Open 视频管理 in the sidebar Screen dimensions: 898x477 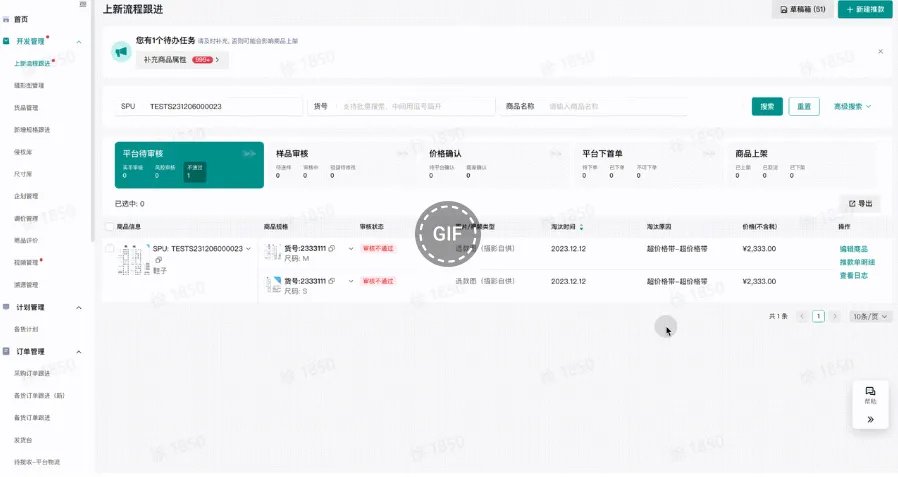(x=26, y=263)
